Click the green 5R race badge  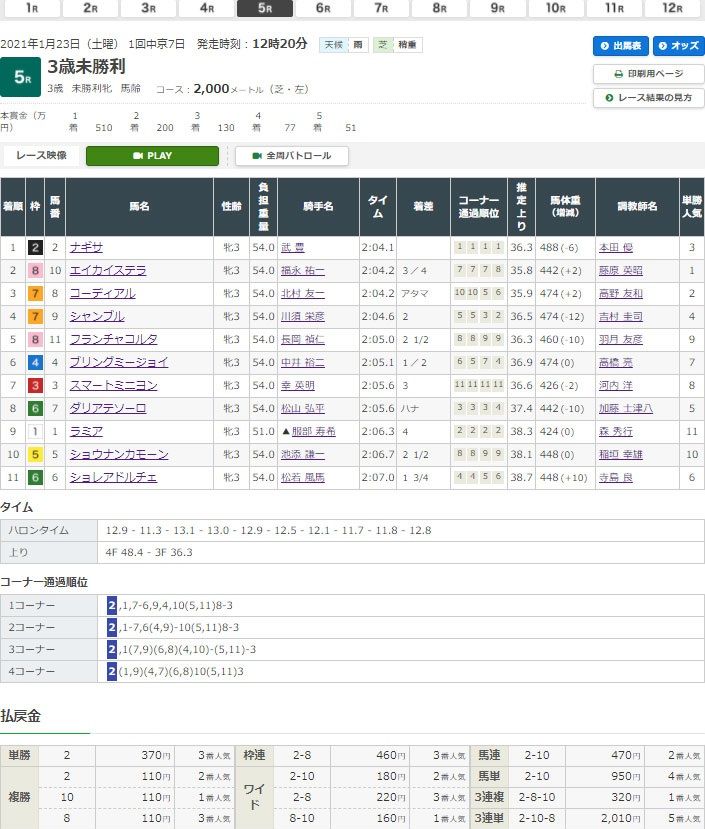coord(20,75)
